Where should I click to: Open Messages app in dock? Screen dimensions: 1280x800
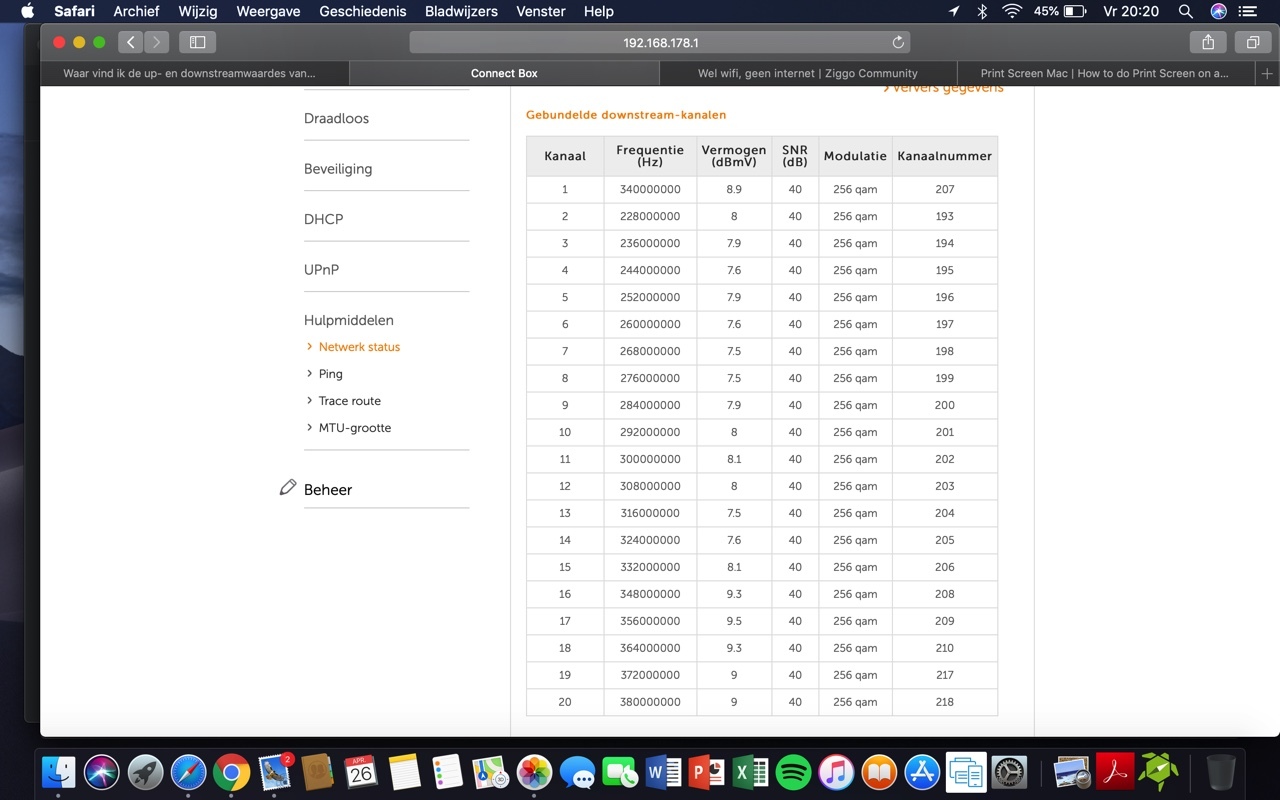coord(577,772)
